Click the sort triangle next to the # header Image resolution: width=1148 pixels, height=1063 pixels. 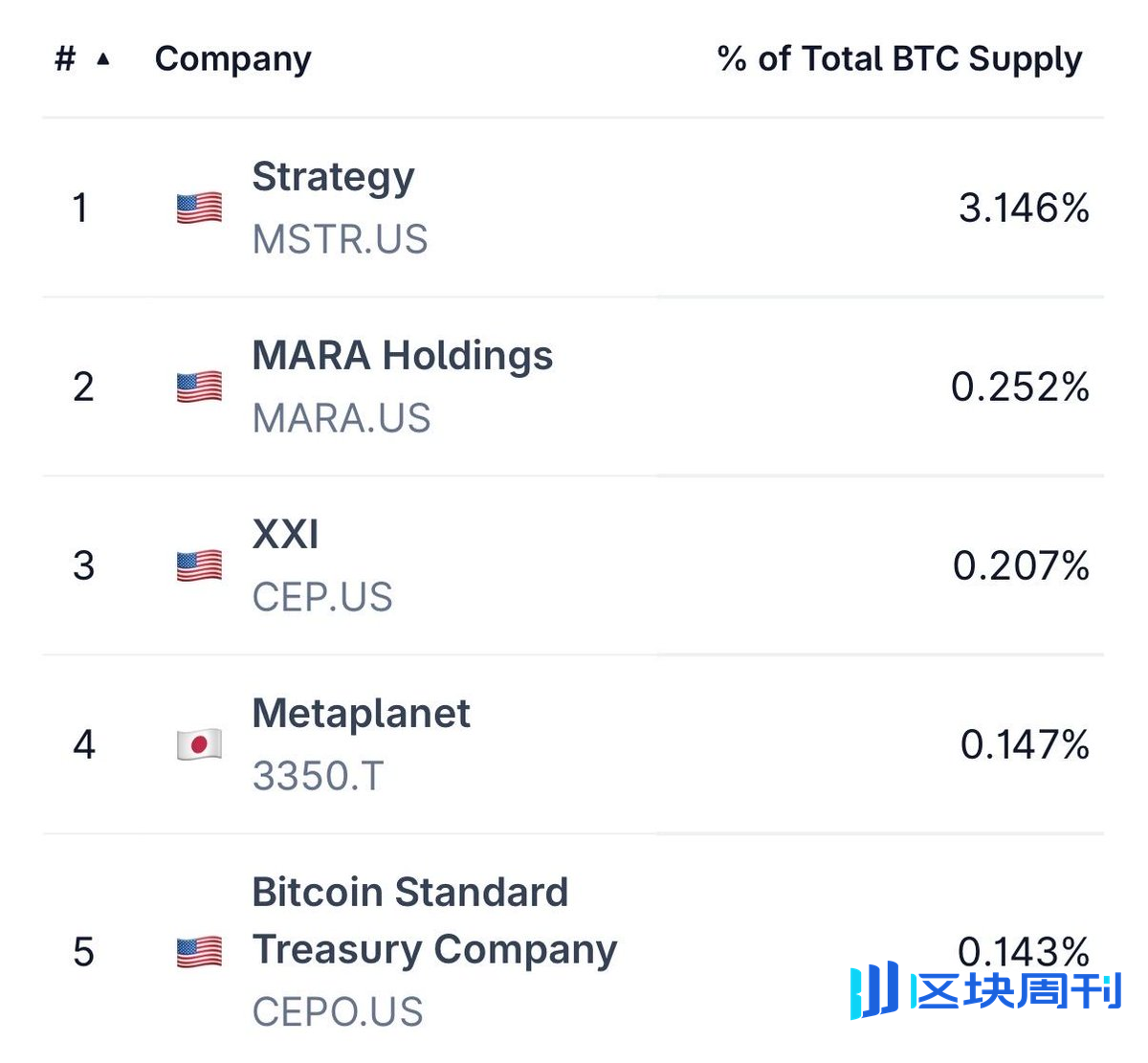[103, 58]
